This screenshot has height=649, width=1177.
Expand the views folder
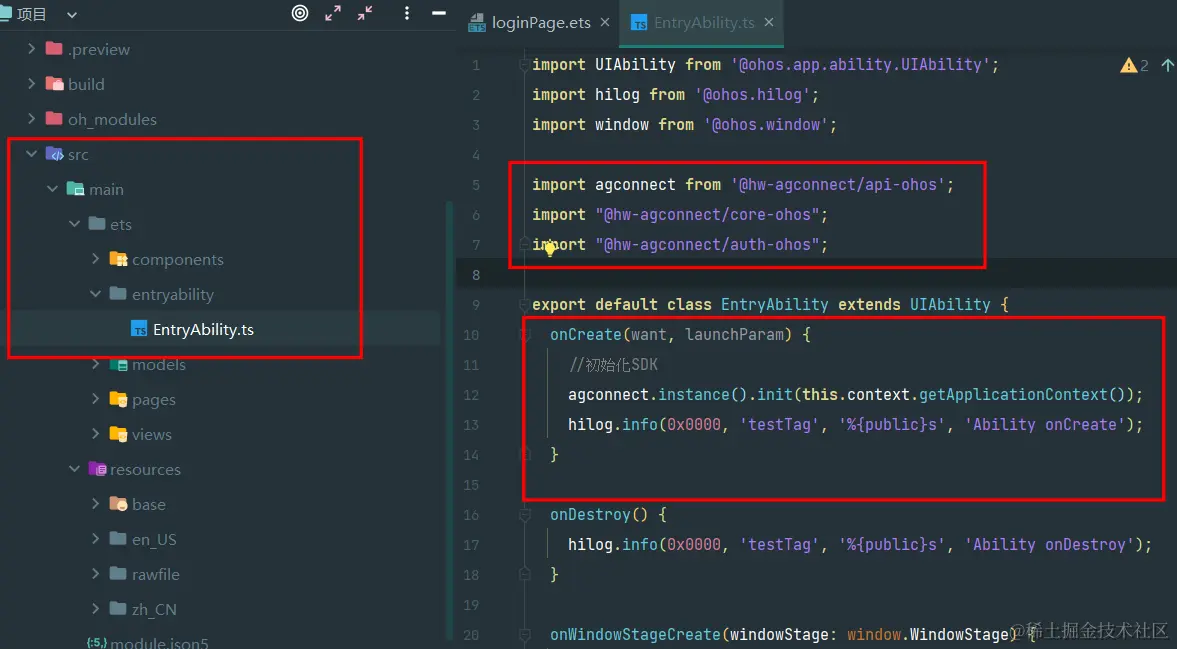pos(95,434)
